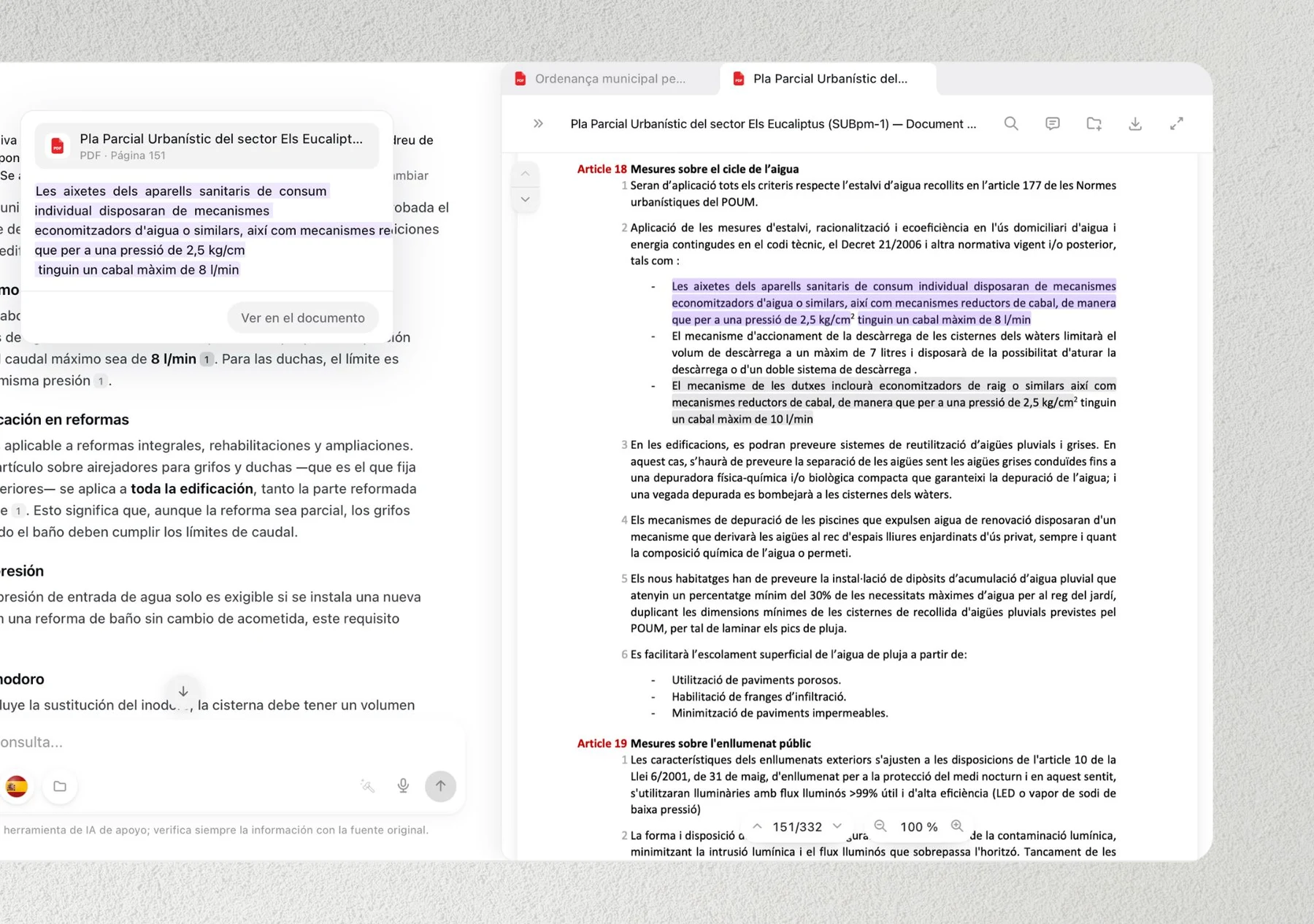1314x924 pixels.
Task: Go to next highlight with down chevron
Action: (x=525, y=199)
